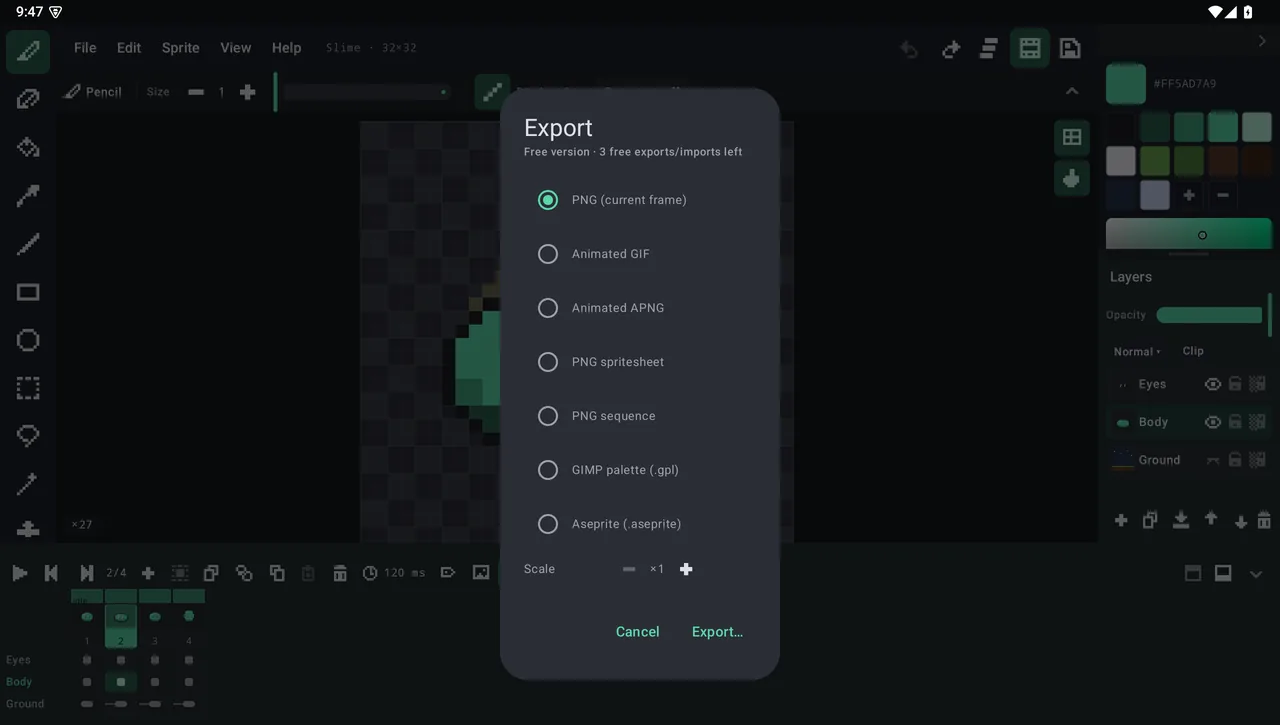Select the Rectangle shape tool
1280x725 pixels.
pos(28,292)
